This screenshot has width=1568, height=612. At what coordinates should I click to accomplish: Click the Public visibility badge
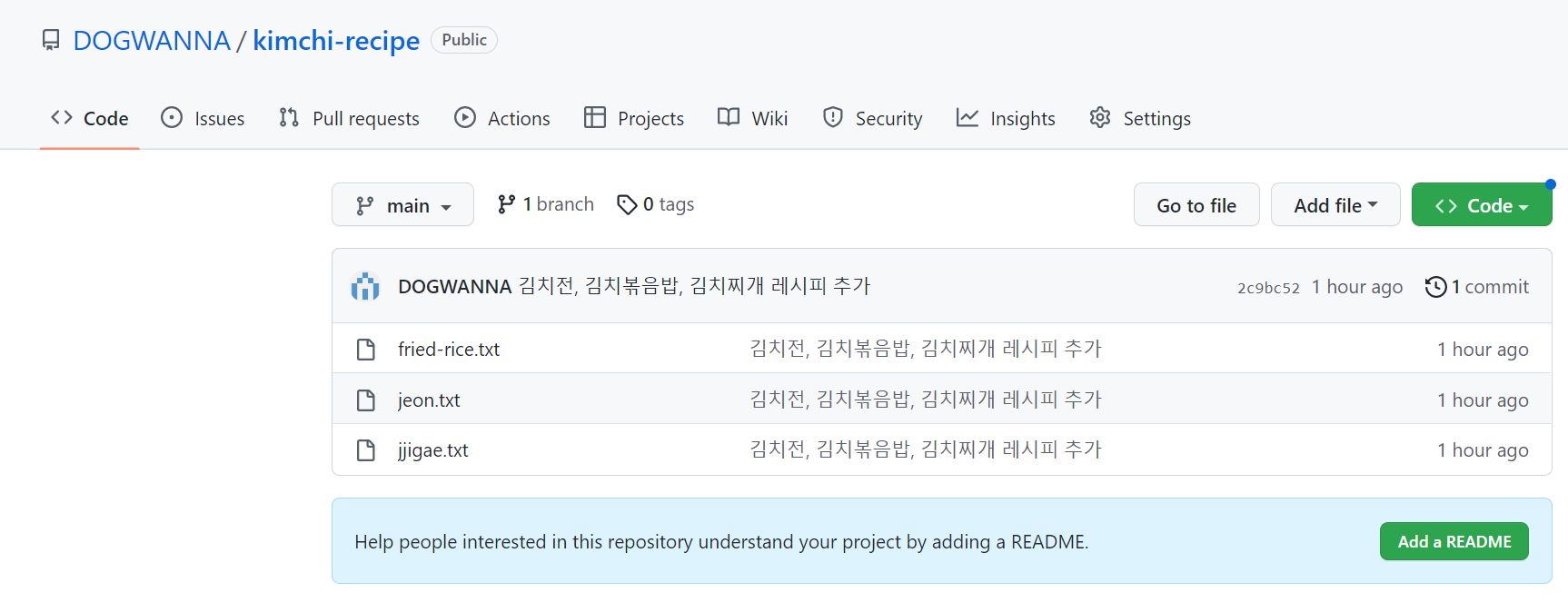click(464, 40)
